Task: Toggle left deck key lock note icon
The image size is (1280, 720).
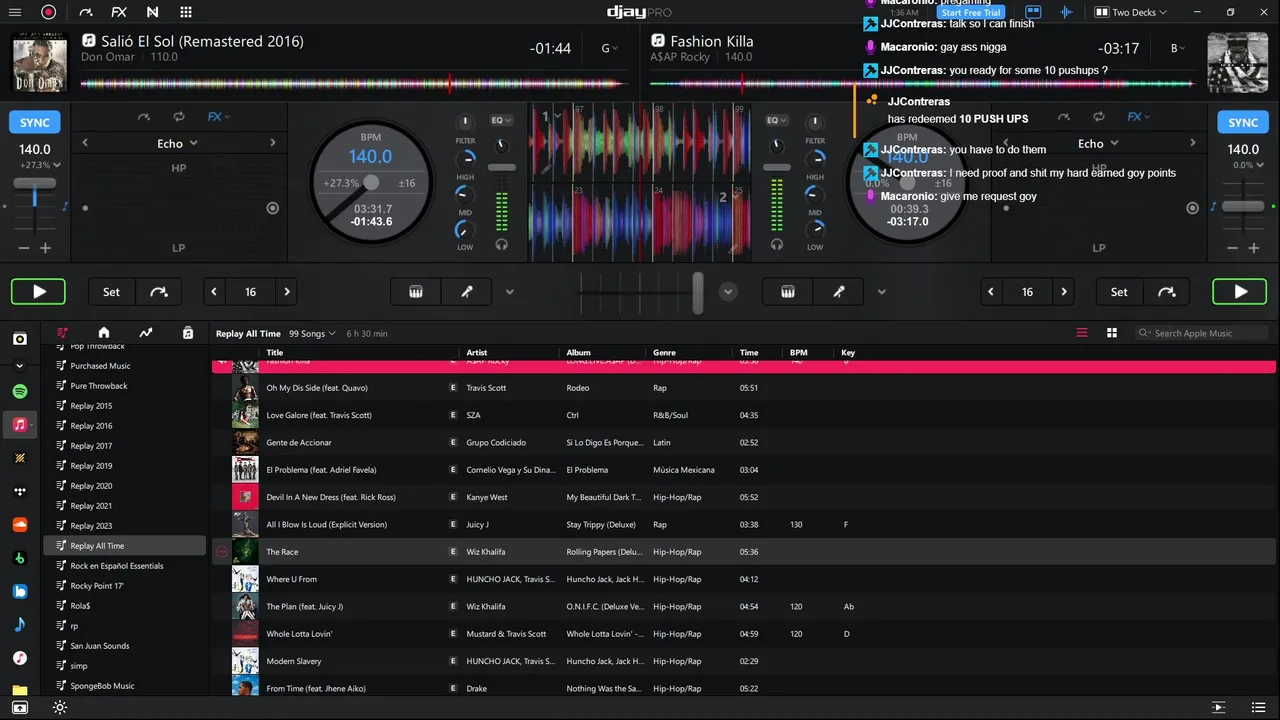Action: 65,206
